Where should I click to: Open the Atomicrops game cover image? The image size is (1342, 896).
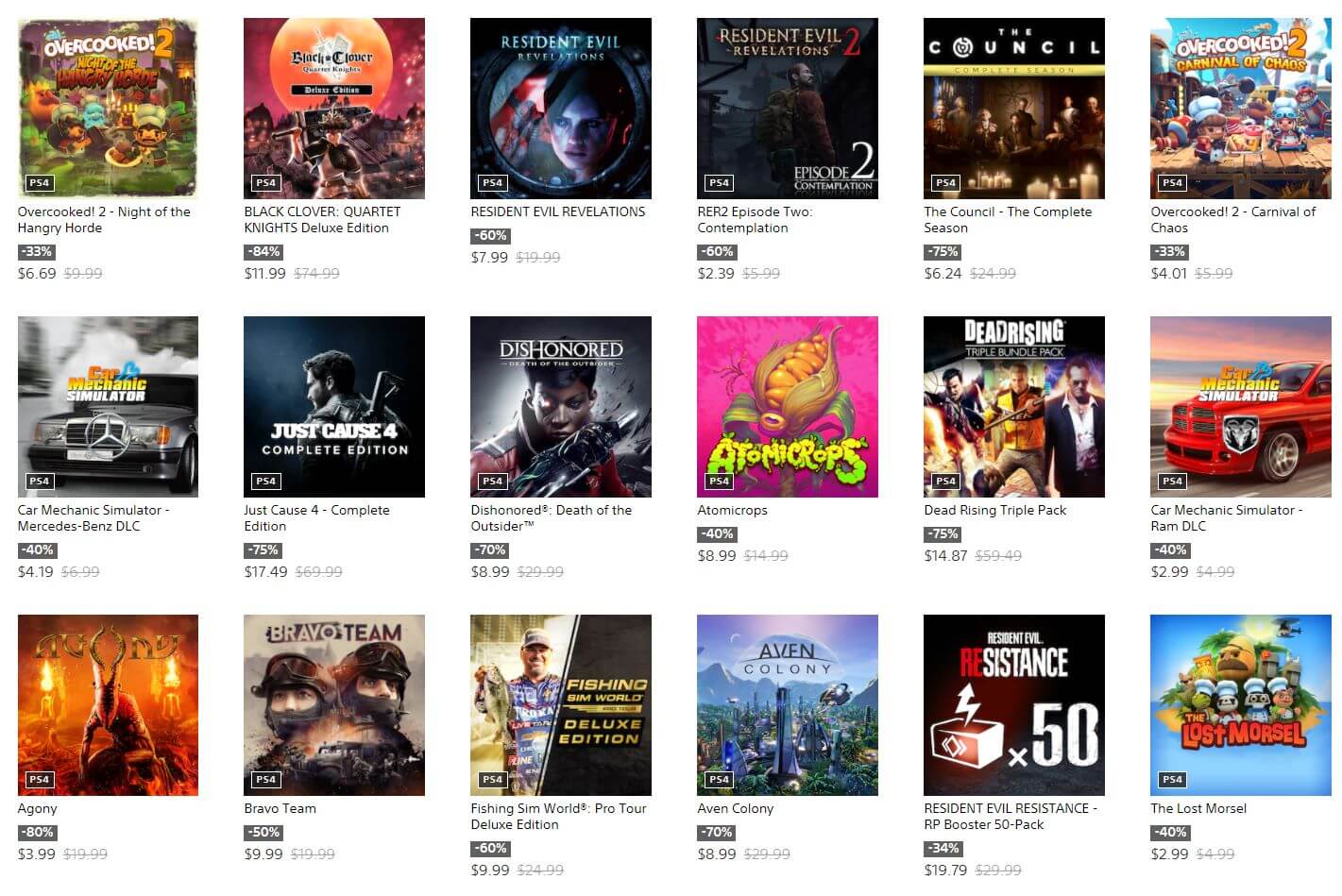(x=788, y=407)
